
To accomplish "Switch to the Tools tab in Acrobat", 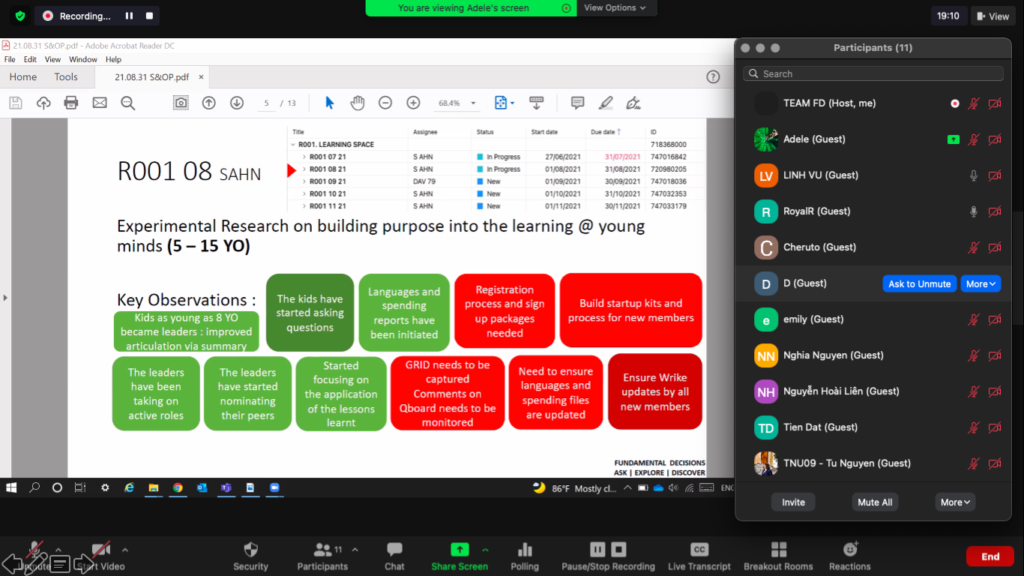I will pyautogui.click(x=66, y=77).
